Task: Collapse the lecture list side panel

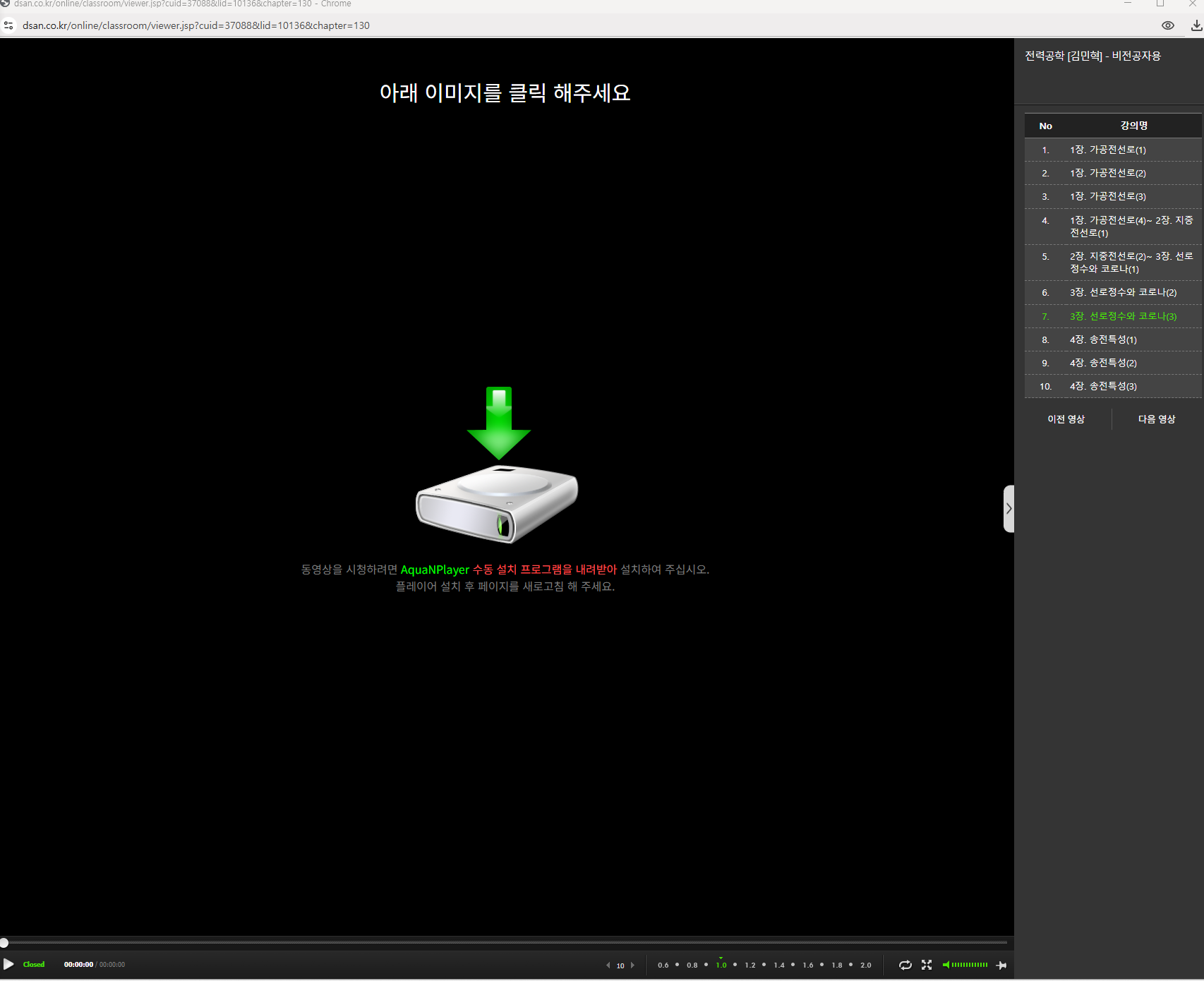Action: point(1009,509)
